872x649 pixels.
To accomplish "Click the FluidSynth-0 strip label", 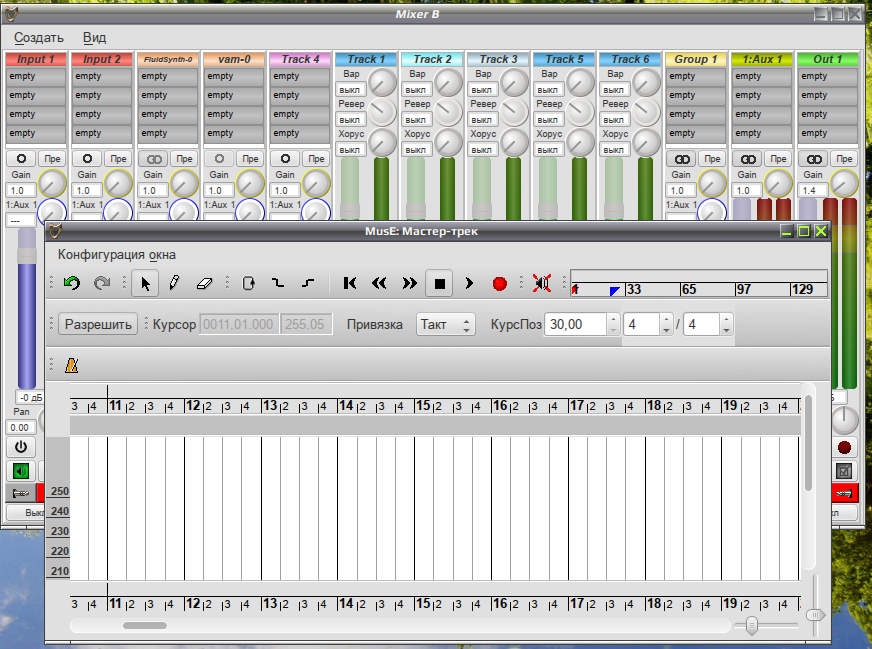I will 168,59.
